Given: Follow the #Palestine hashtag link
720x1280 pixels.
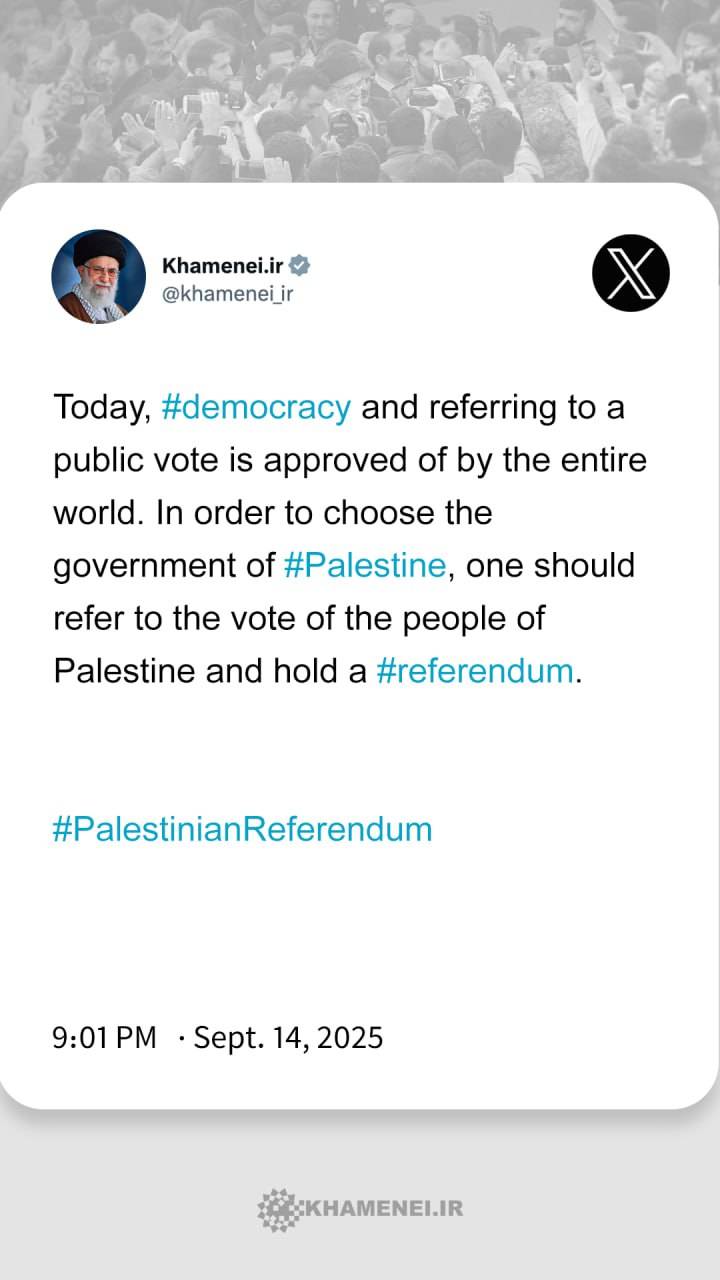Looking at the screenshot, I should pyautogui.click(x=364, y=565).
